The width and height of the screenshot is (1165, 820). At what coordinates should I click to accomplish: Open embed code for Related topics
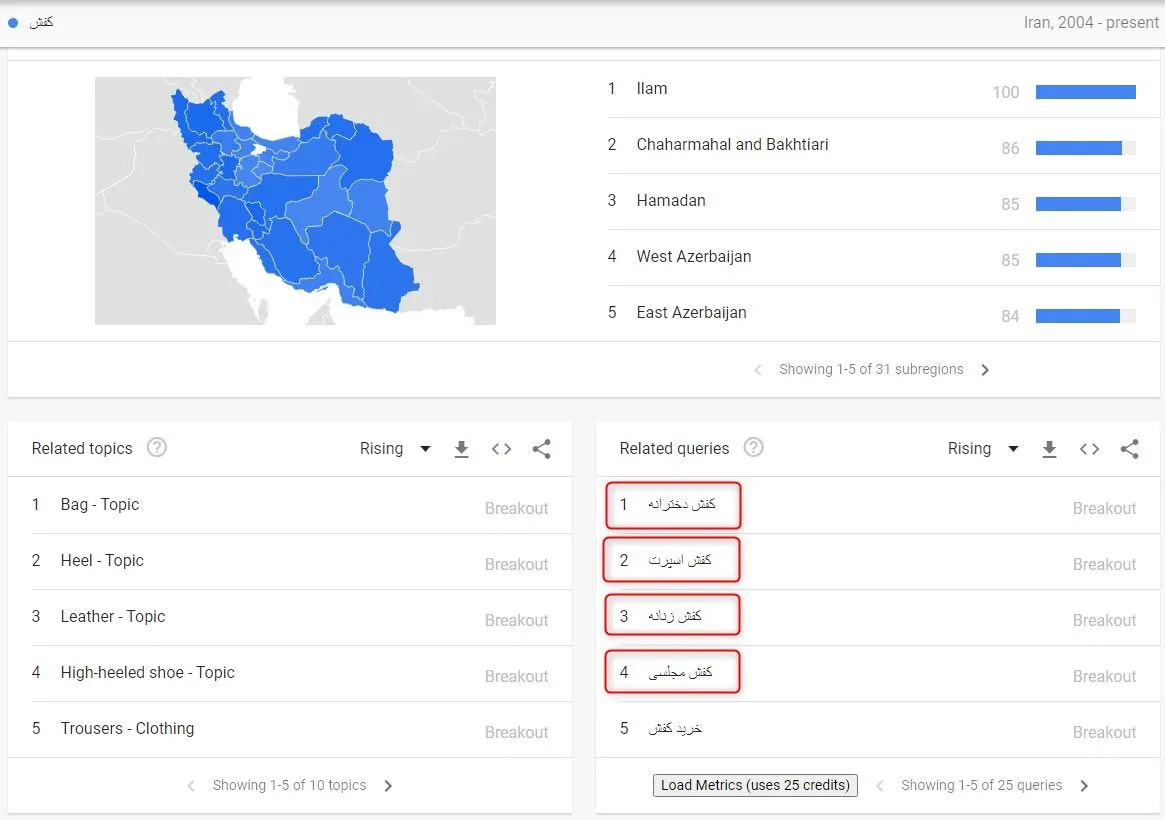pos(502,449)
